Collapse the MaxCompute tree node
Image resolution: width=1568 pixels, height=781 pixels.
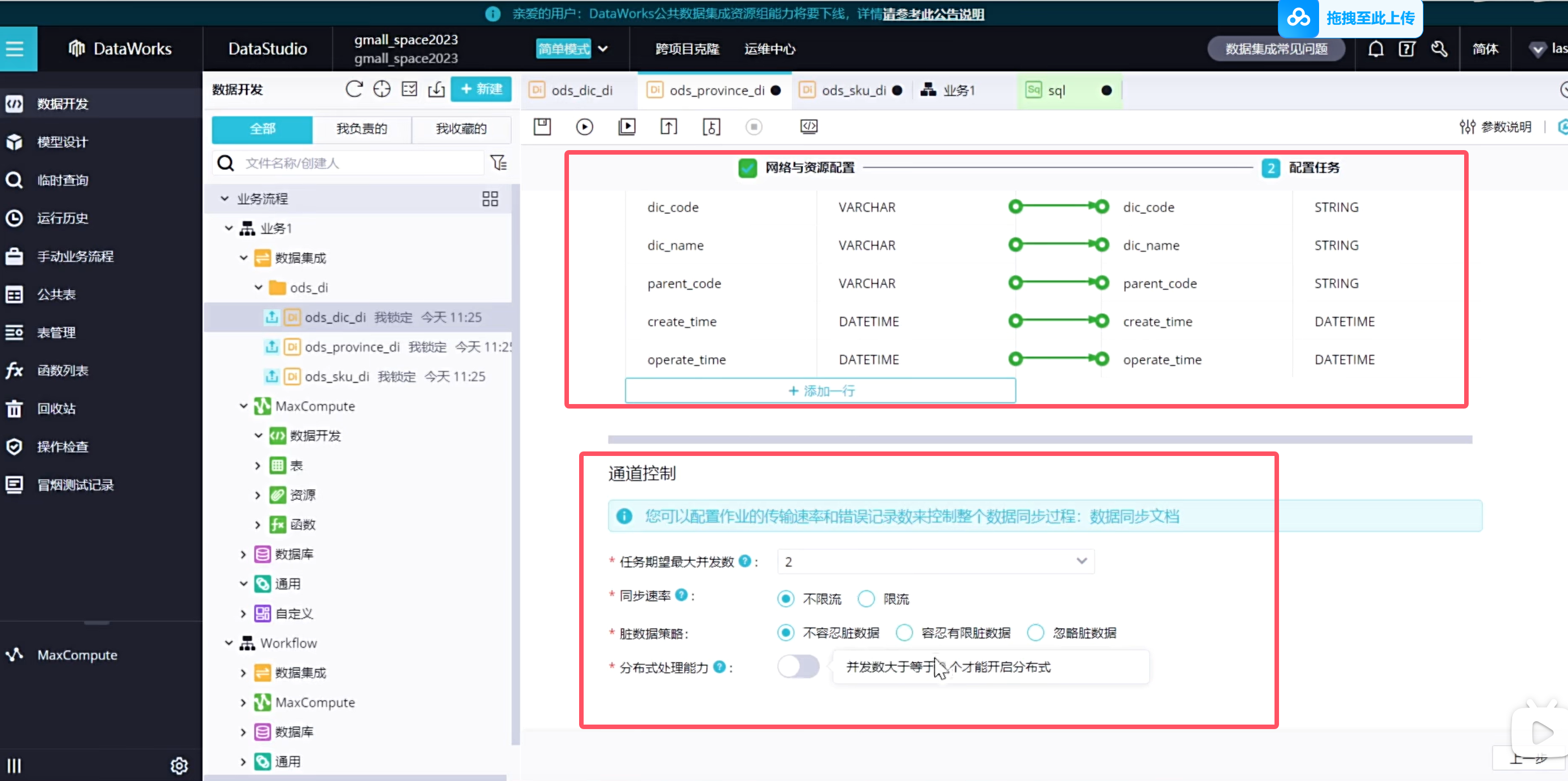point(243,406)
